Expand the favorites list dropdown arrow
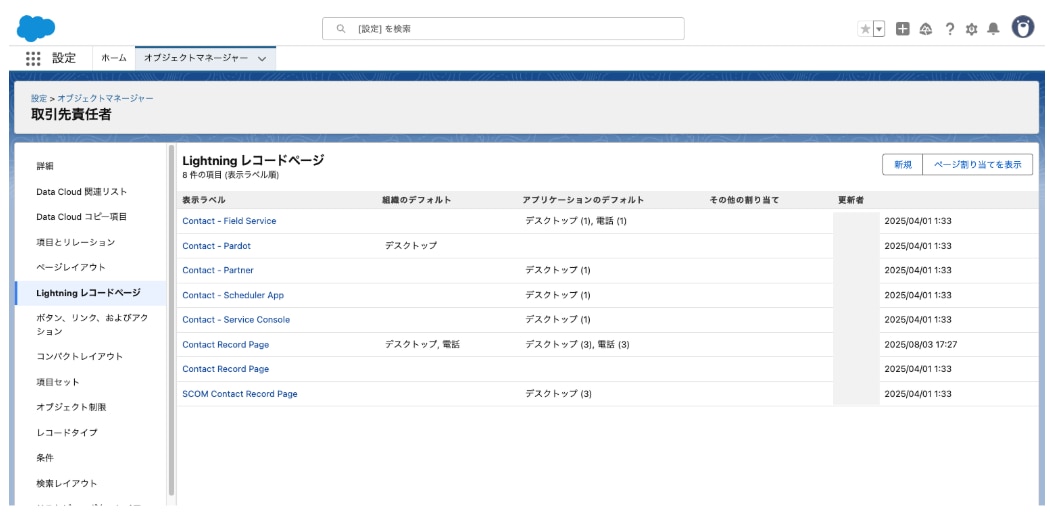This screenshot has width=1050, height=516. [880, 29]
